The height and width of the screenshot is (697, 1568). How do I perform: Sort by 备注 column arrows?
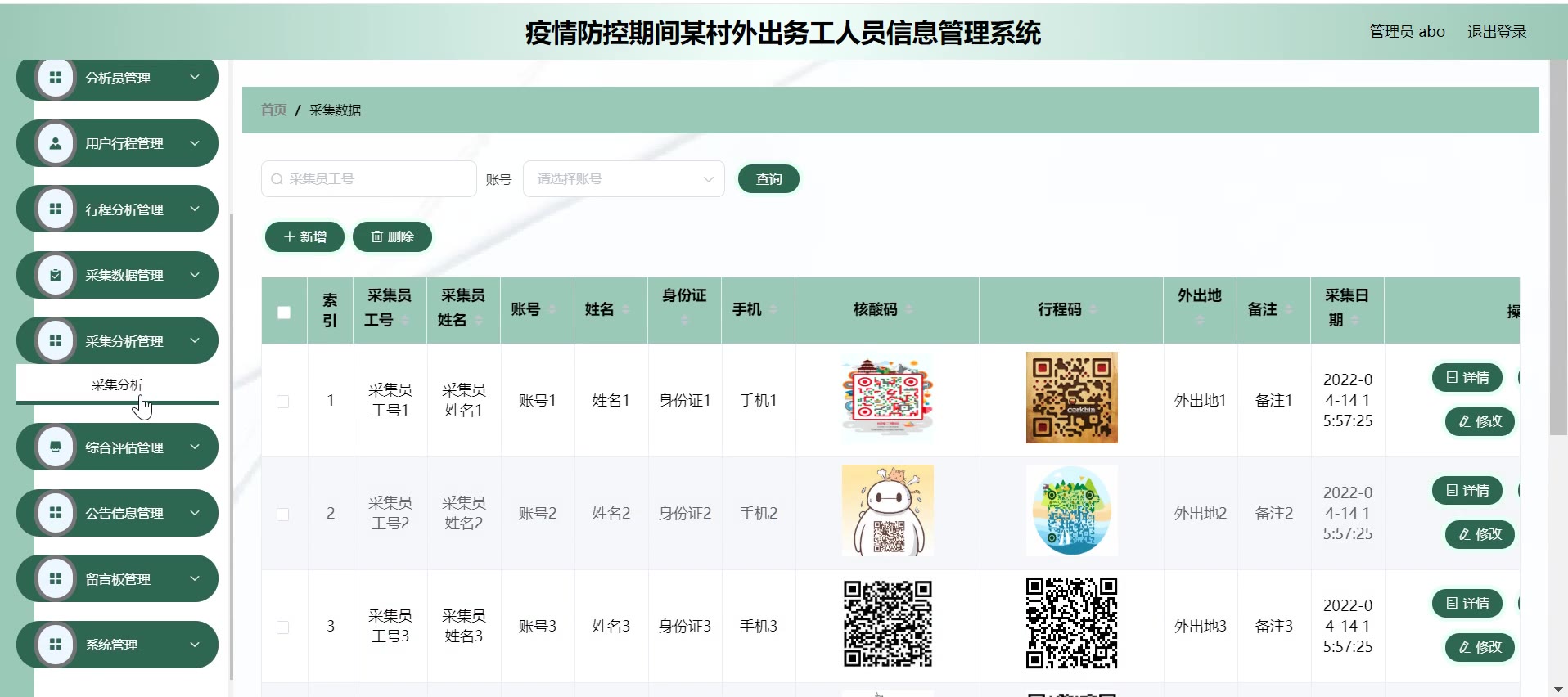1289,309
